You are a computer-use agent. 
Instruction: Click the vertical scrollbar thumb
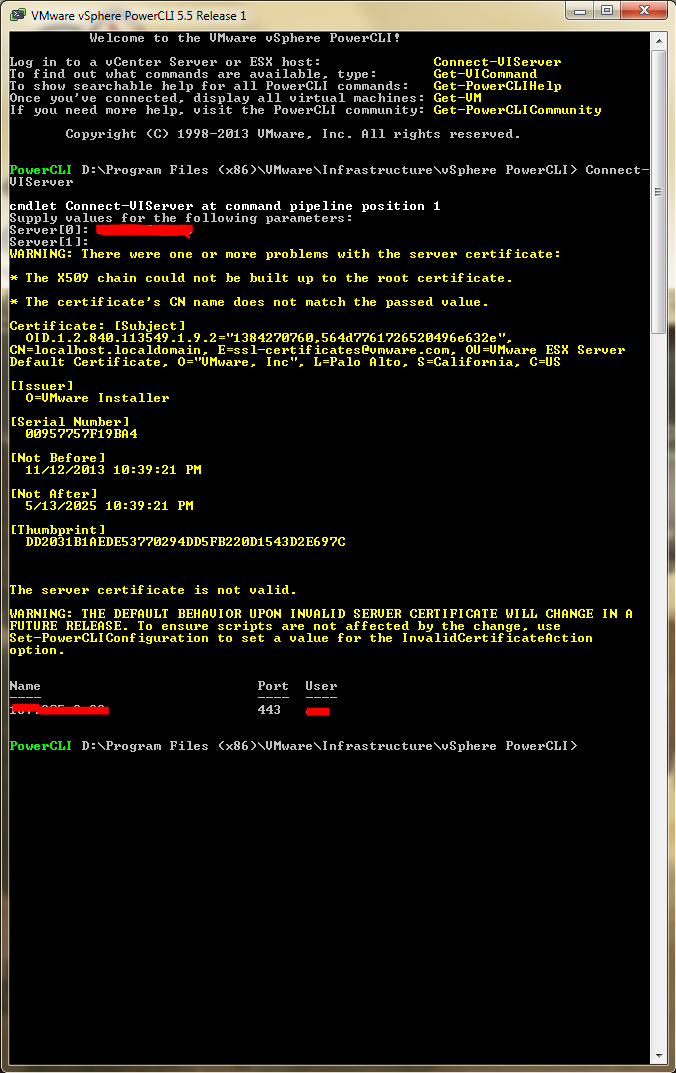coord(658,190)
